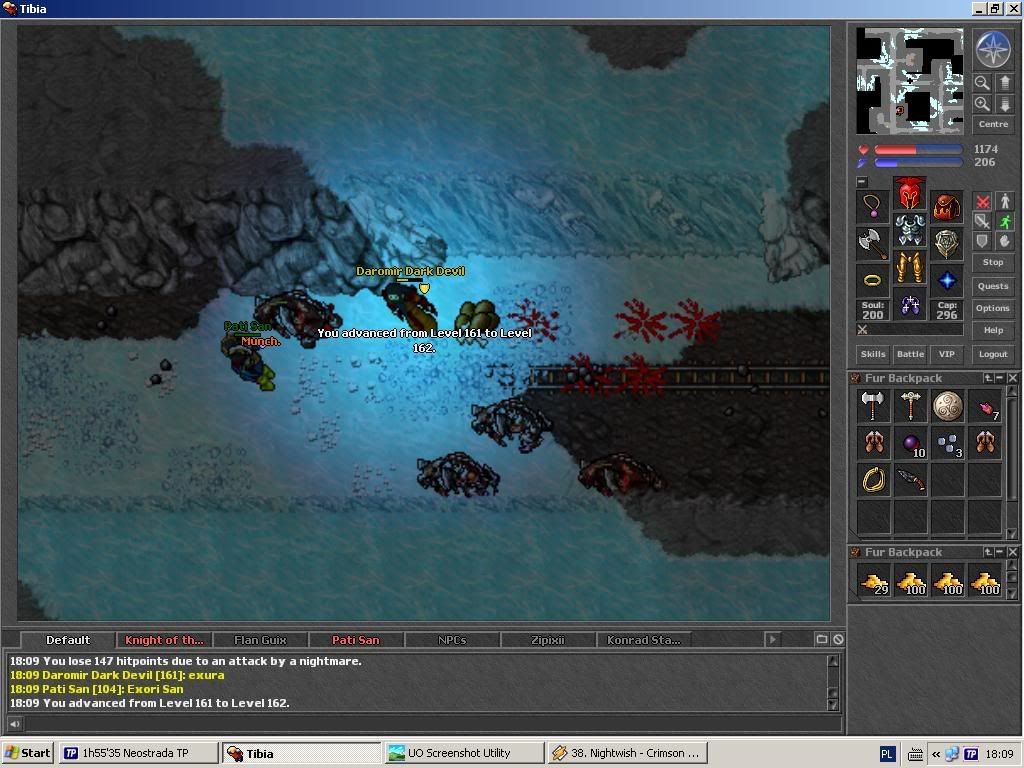Toggle secure mode hand icon
The width and height of the screenshot is (1024, 768).
(1004, 241)
